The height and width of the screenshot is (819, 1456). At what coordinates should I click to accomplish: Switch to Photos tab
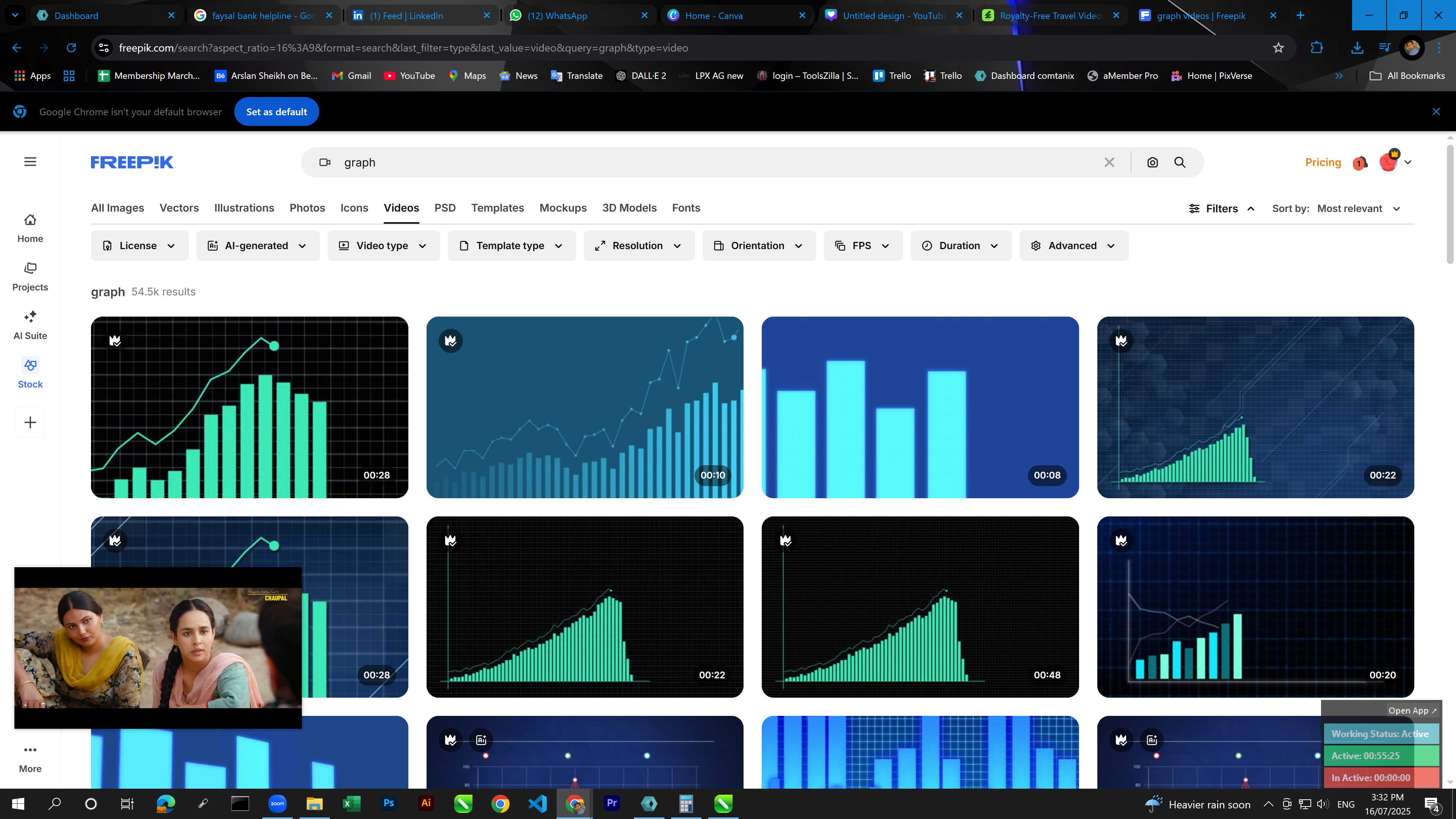(x=308, y=208)
